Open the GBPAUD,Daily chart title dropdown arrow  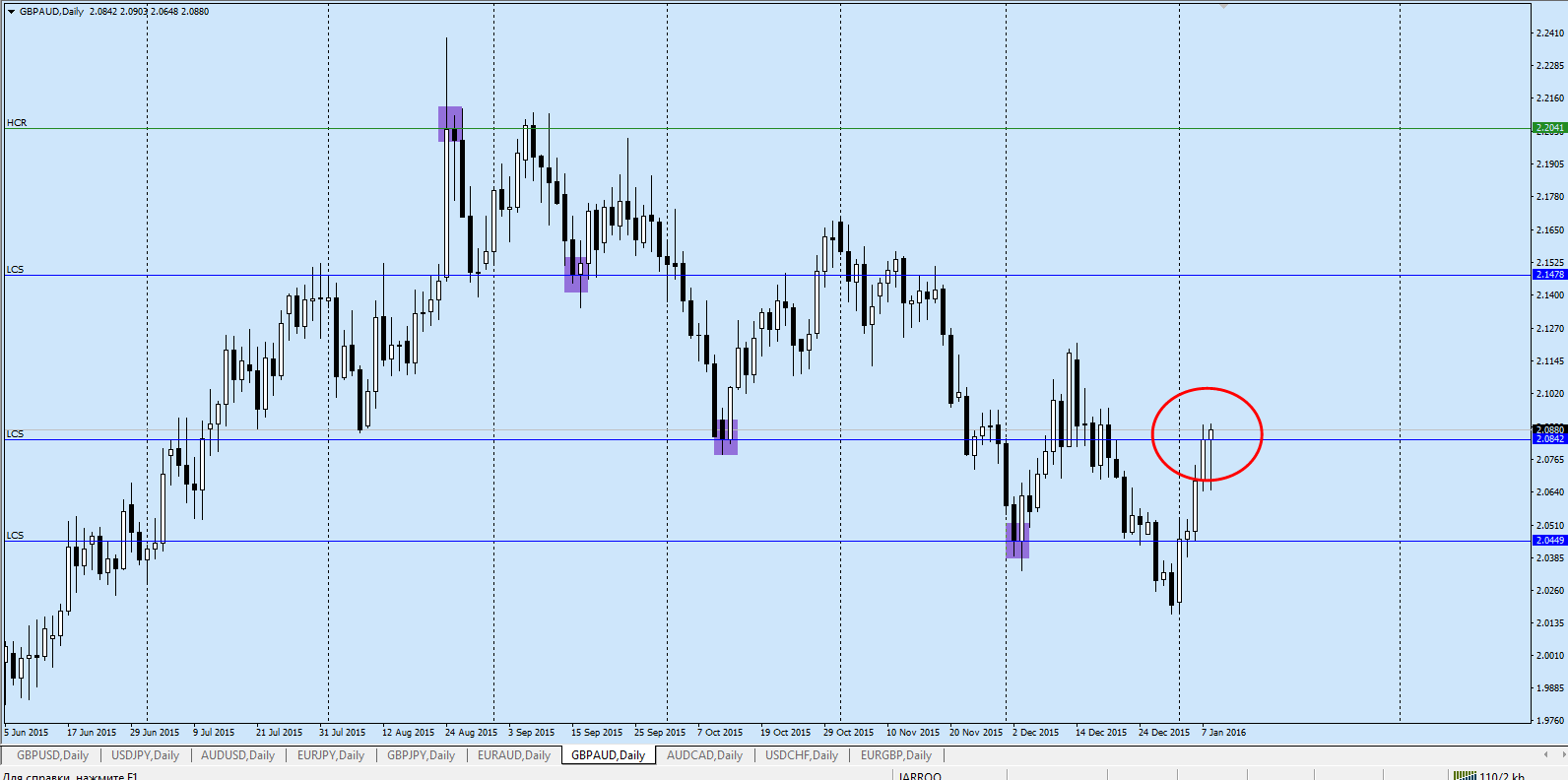pos(11,12)
